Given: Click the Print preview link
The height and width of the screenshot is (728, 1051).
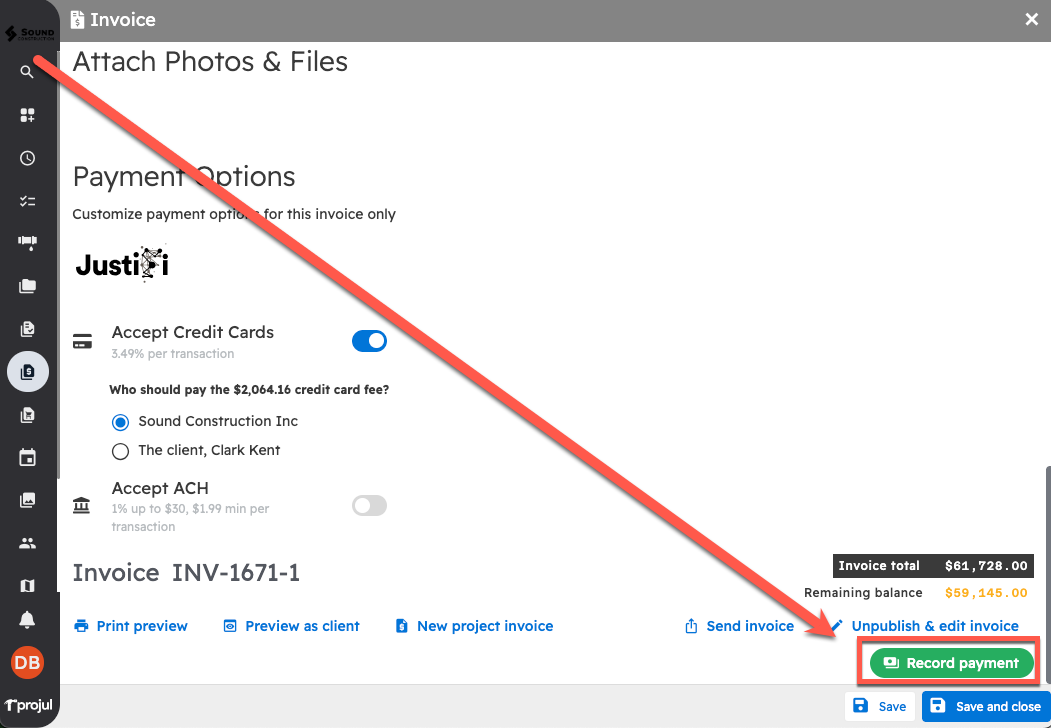Looking at the screenshot, I should 131,626.
